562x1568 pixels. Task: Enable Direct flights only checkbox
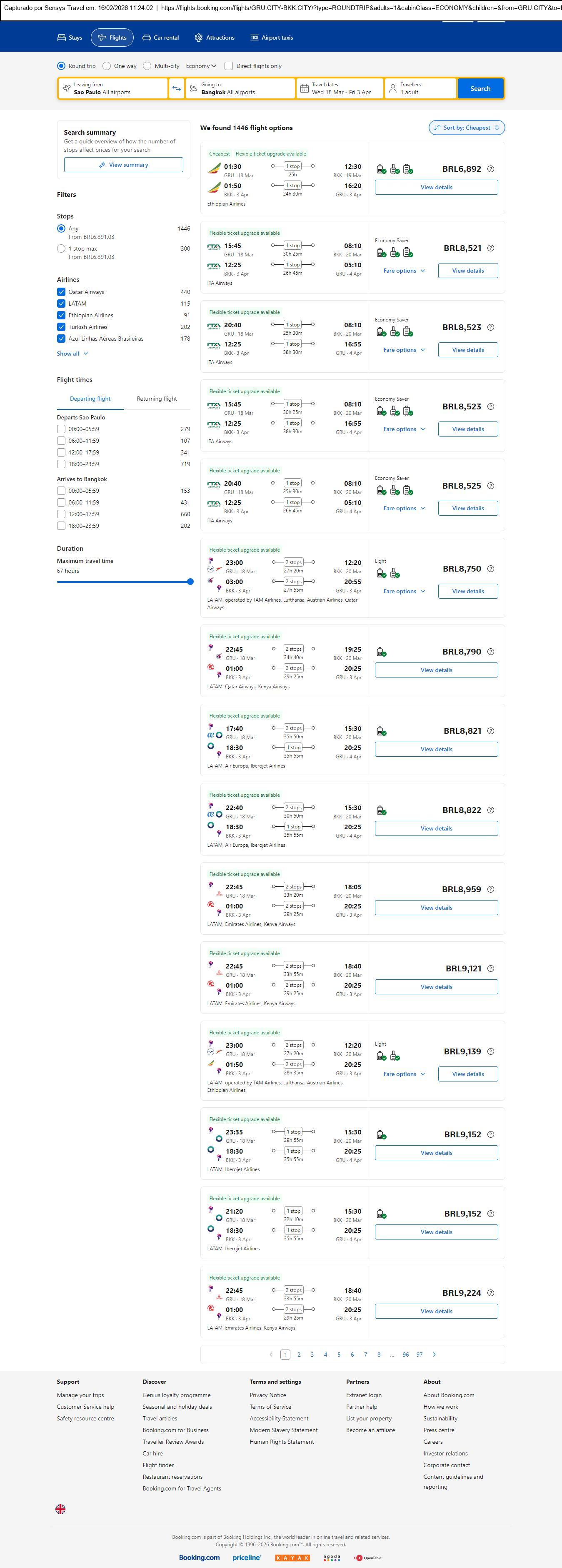tap(229, 66)
